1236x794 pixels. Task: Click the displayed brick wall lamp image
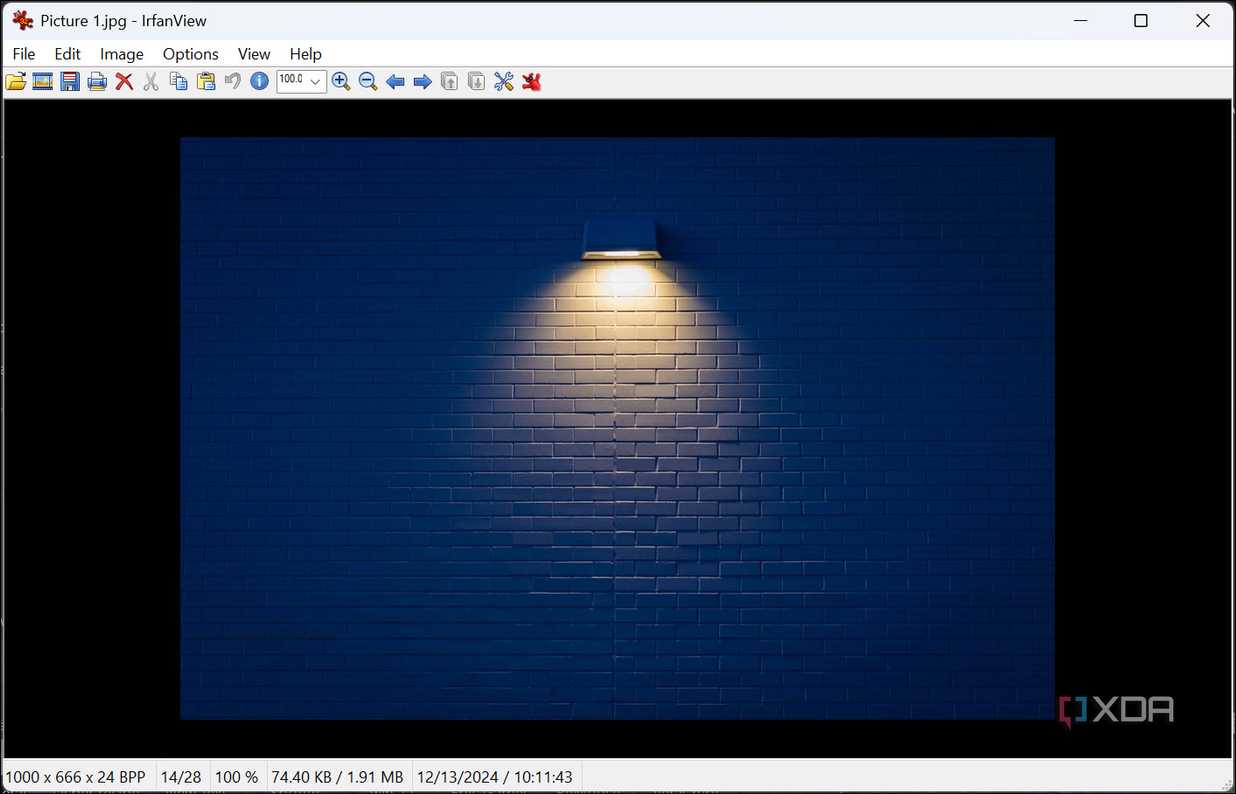pyautogui.click(x=617, y=428)
